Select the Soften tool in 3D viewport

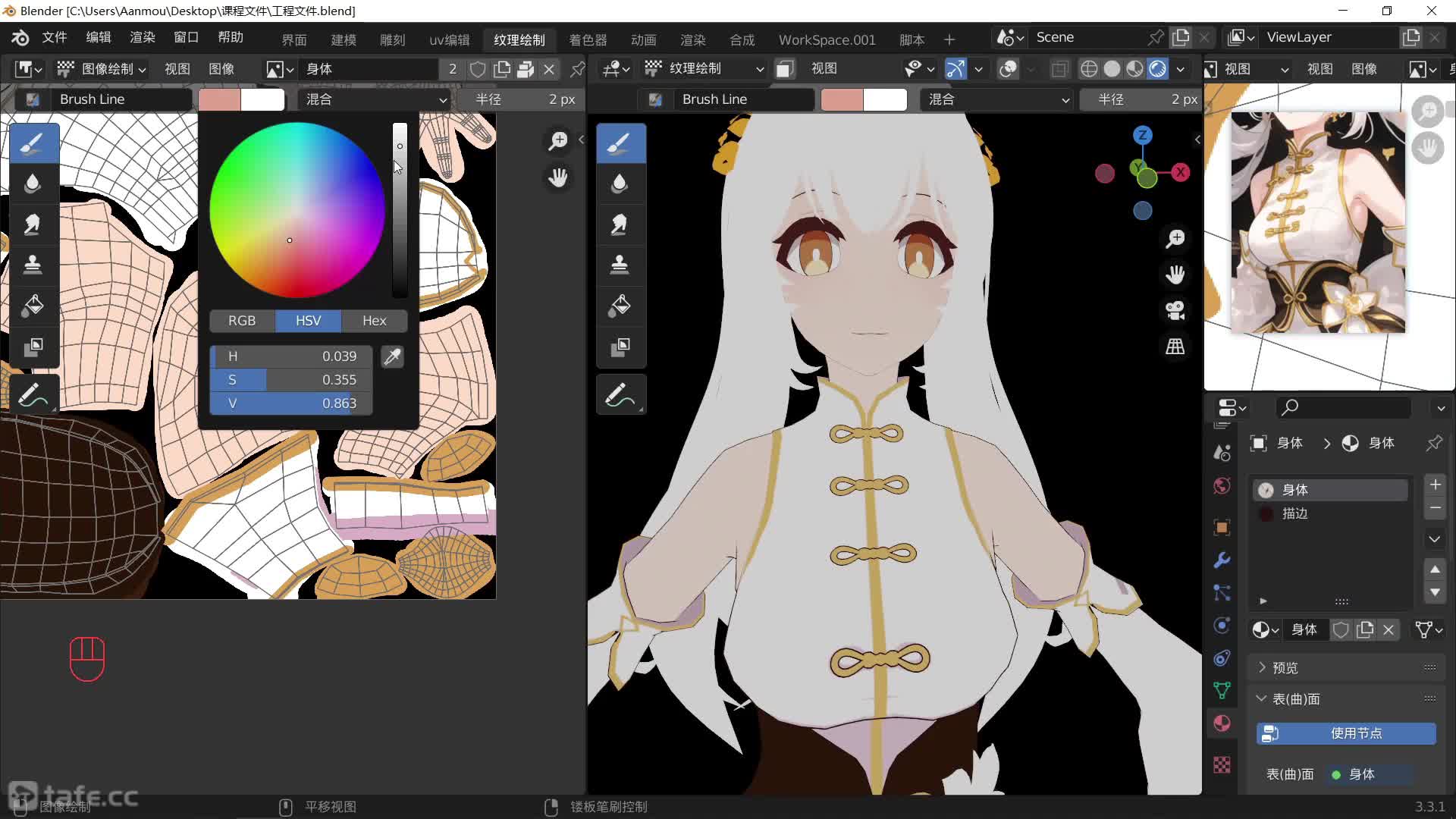coord(620,184)
